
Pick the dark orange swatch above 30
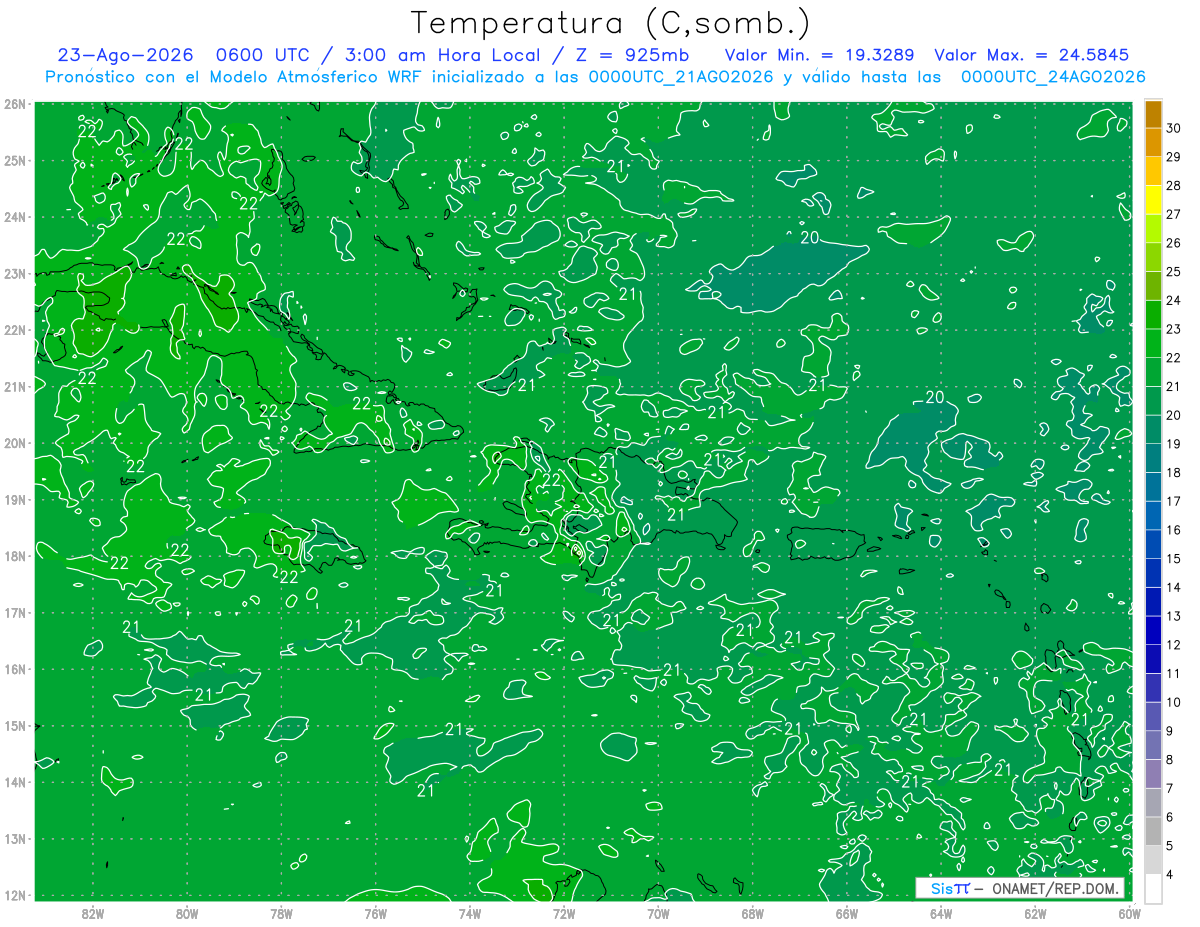pos(1153,114)
